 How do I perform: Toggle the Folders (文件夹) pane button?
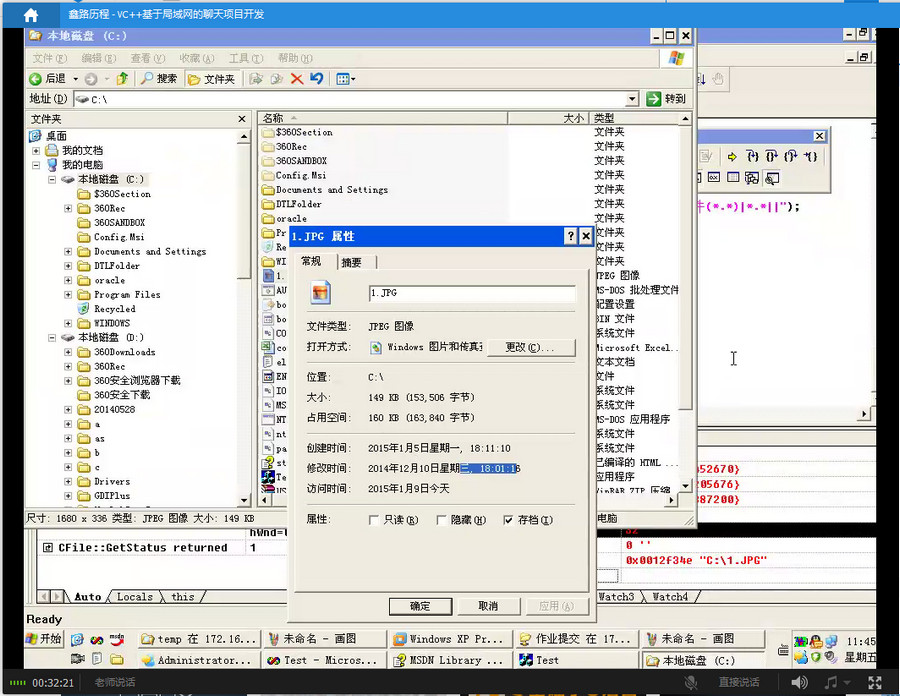click(x=211, y=79)
